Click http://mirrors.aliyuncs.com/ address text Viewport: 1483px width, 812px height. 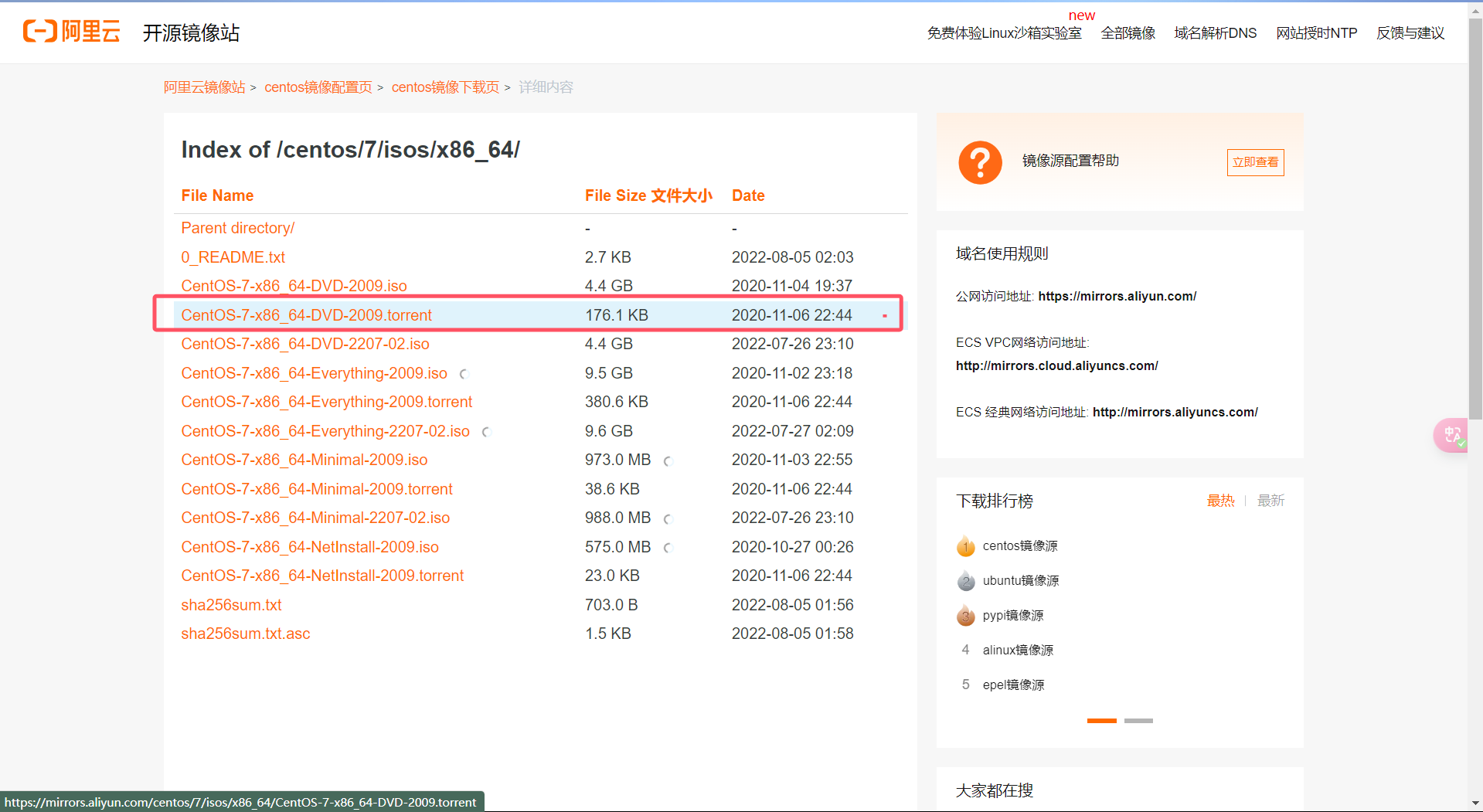pyautogui.click(x=1175, y=413)
